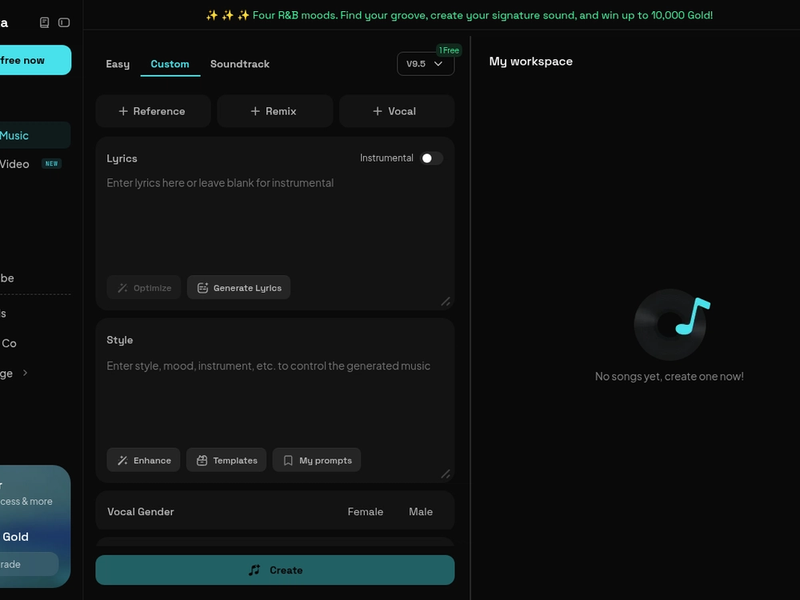800x600 pixels.
Task: Collapse the sidebar using the panel icon
Action: [x=64, y=22]
